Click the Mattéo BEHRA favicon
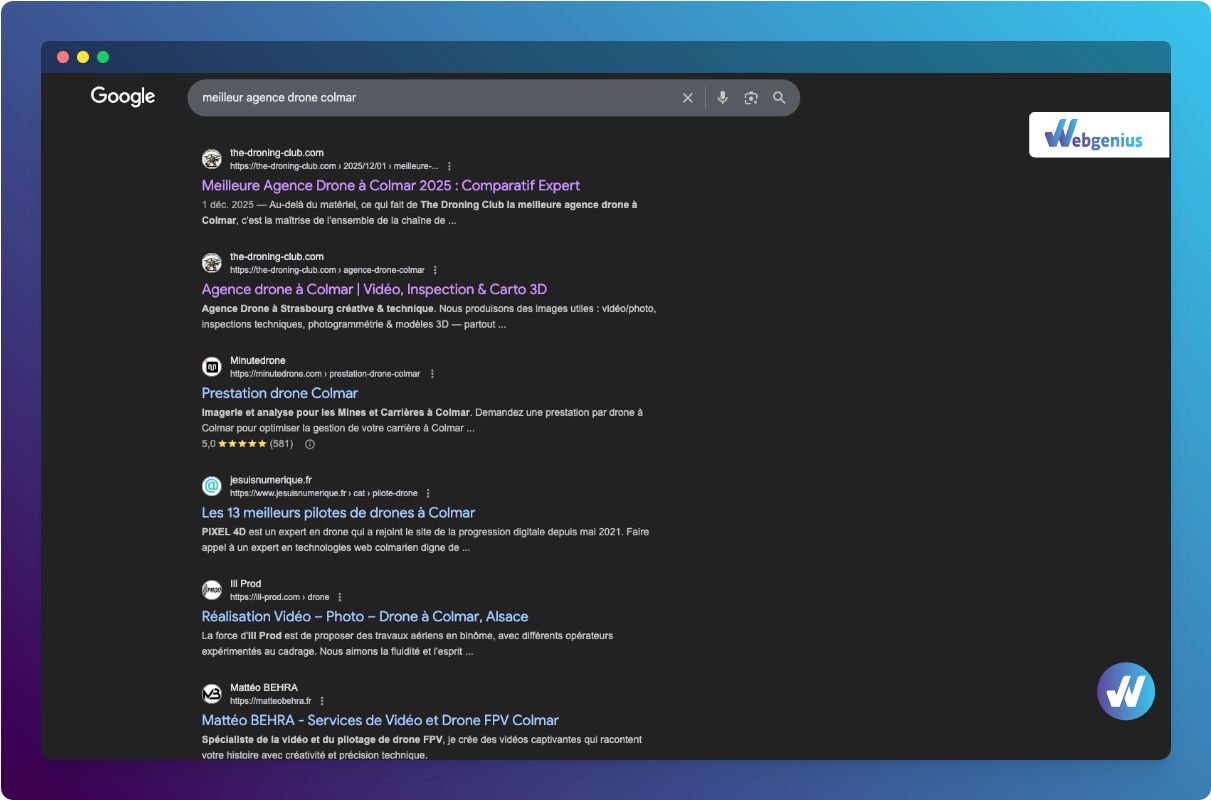 tap(212, 694)
